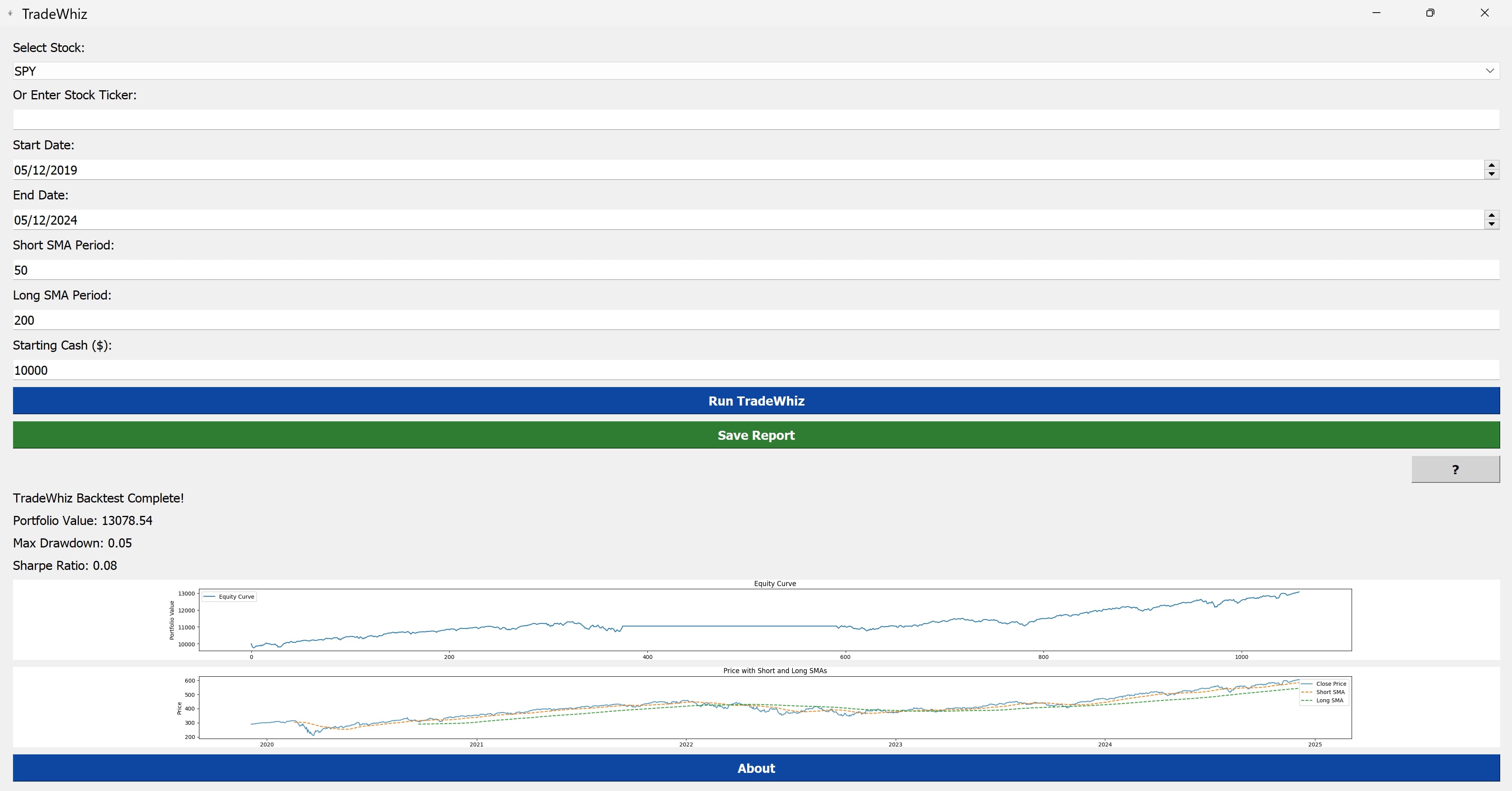Click the Long SMA Period field
Screen dimensions: 1512x791
click(756, 320)
